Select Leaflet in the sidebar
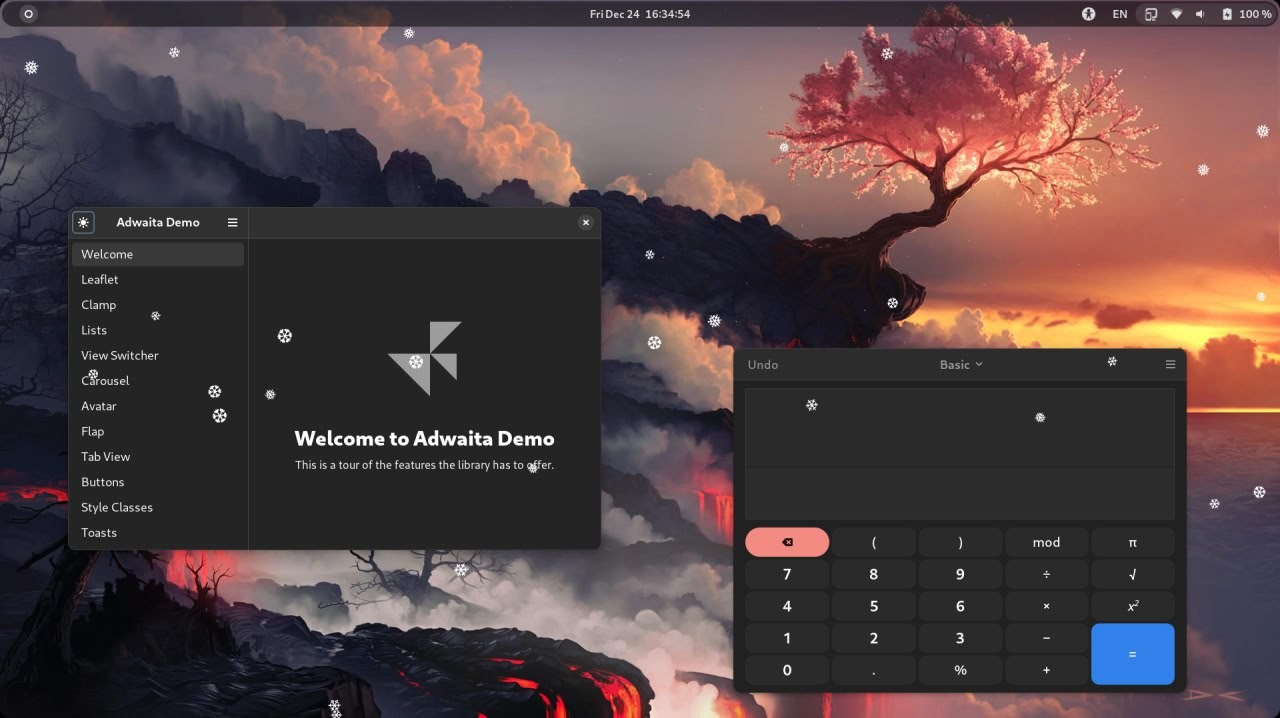Screen dimensions: 1280x718 coord(100,280)
